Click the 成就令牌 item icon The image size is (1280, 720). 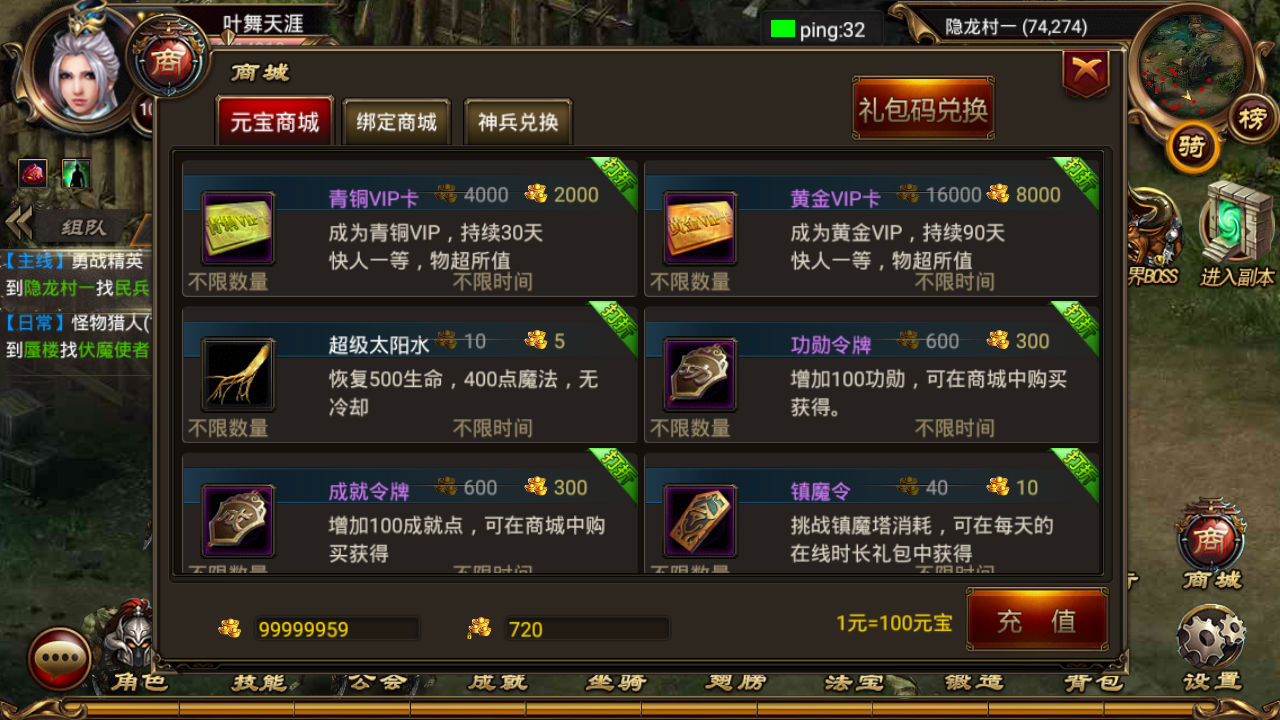pos(238,520)
